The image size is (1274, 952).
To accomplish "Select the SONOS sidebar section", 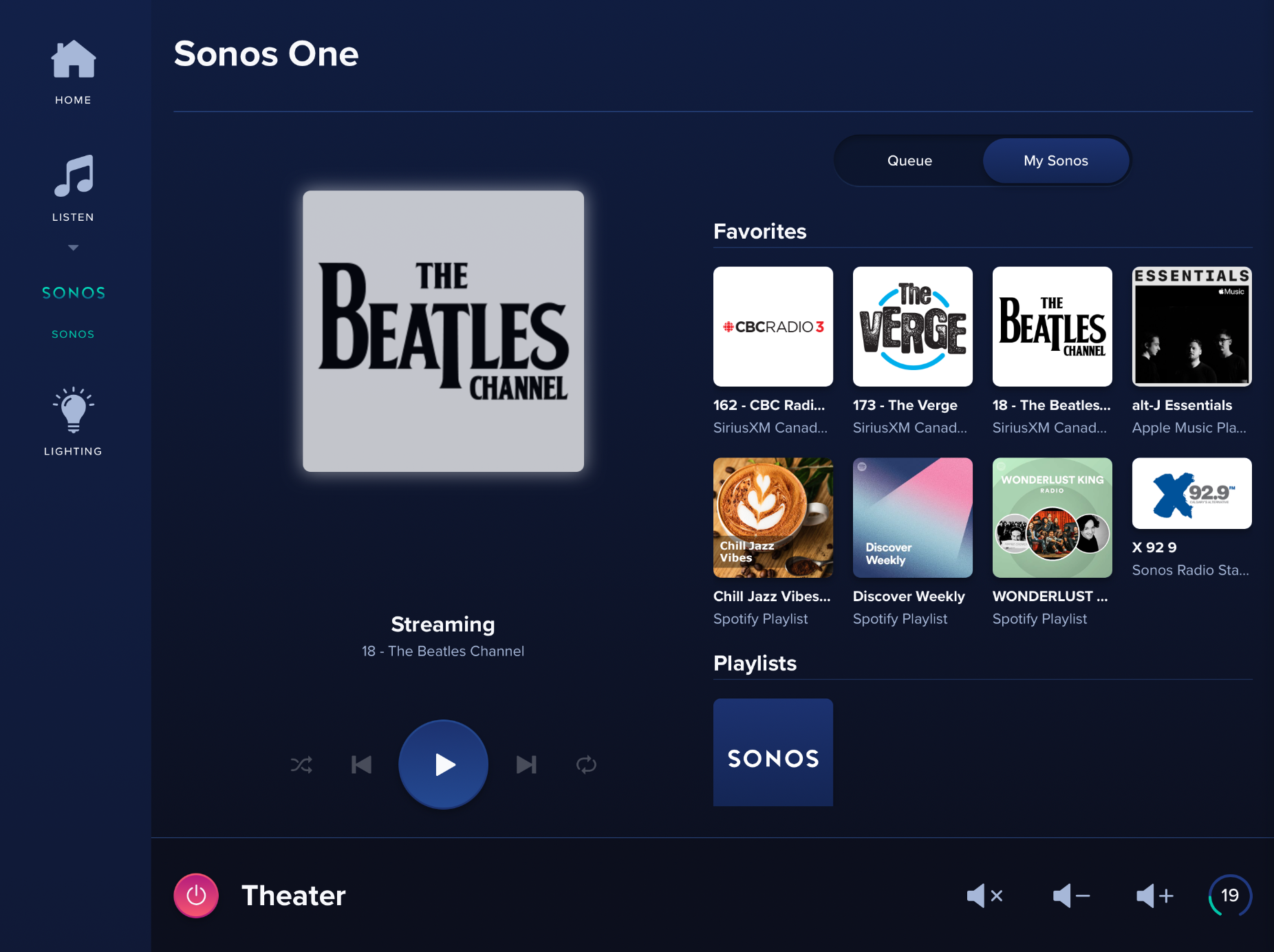I will pos(73,292).
